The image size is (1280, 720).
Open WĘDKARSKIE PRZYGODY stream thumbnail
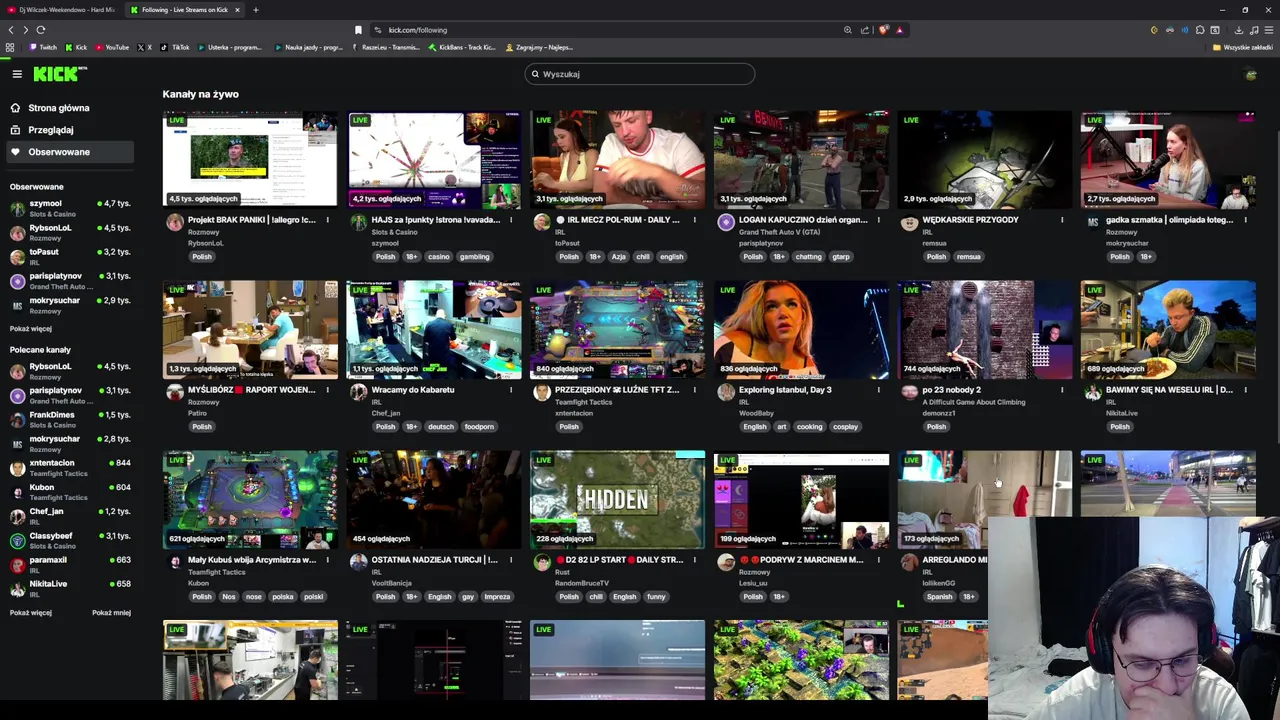click(984, 159)
